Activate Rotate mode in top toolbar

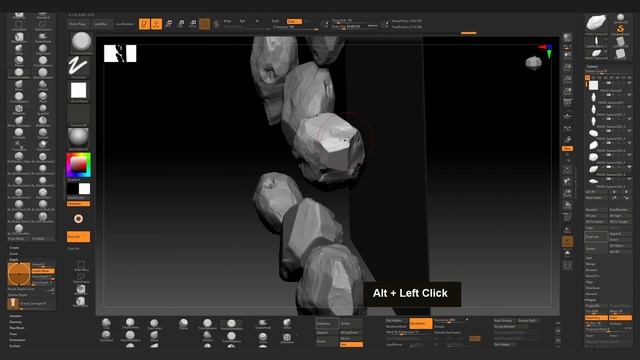point(193,24)
